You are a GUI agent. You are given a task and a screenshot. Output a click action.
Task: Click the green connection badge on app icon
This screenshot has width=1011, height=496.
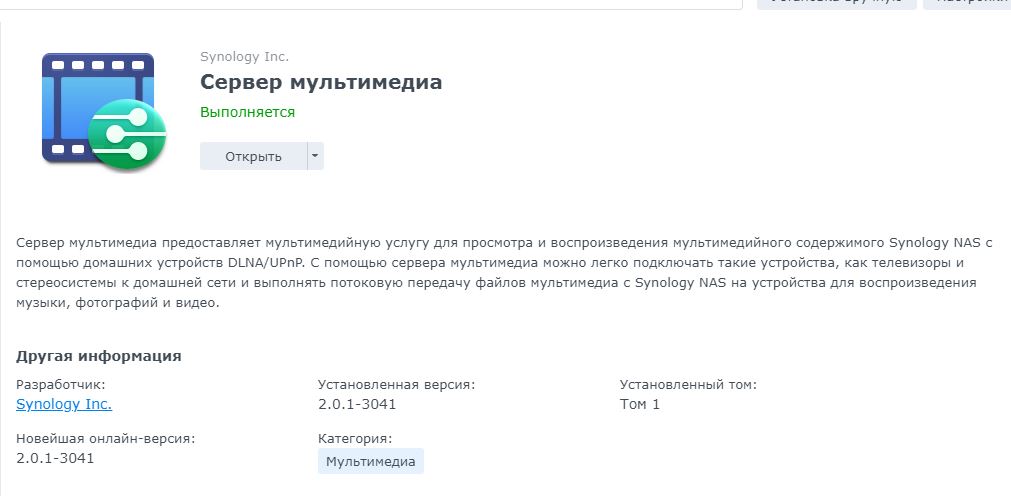127,135
